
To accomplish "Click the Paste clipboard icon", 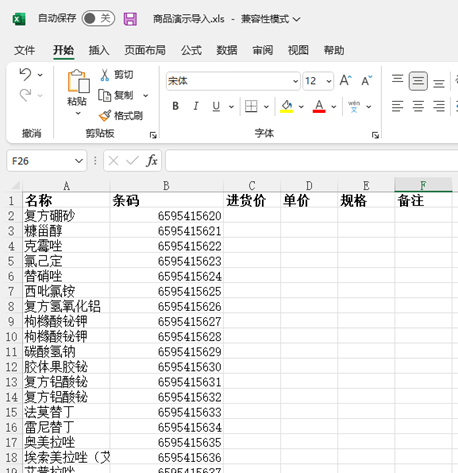I will (x=78, y=81).
